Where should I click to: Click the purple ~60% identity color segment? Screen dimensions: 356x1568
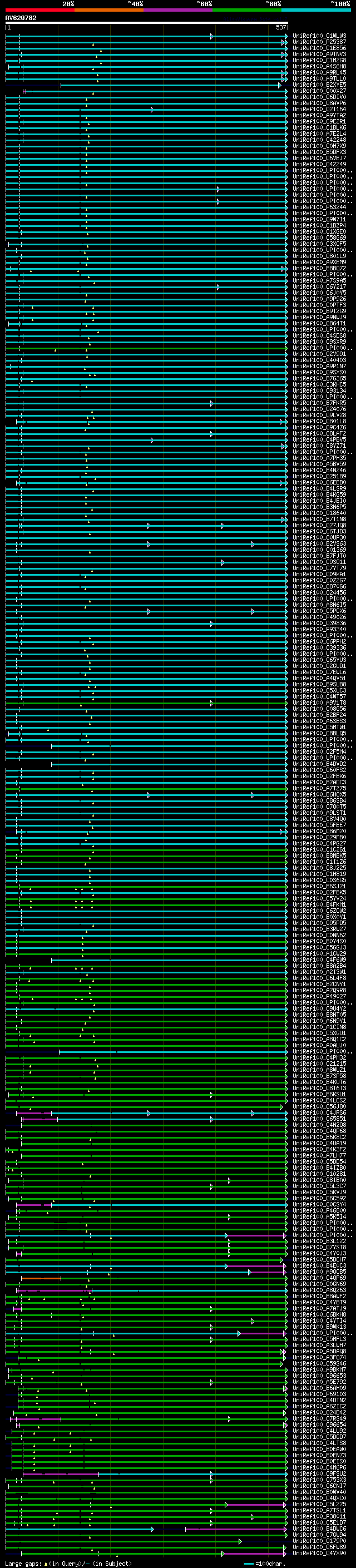[179, 10]
